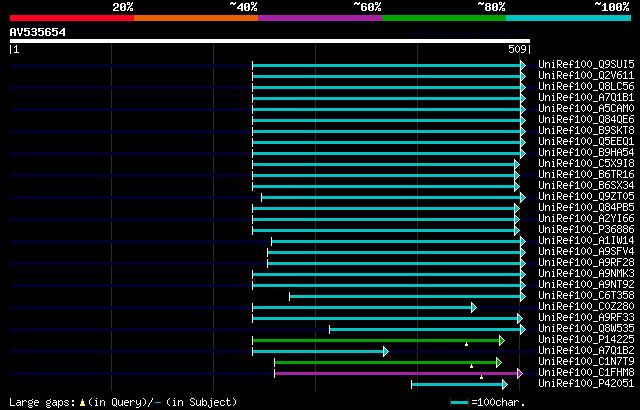Click the 509 query end position label
Viewport: 640px width, 410px height.
[x=517, y=49]
